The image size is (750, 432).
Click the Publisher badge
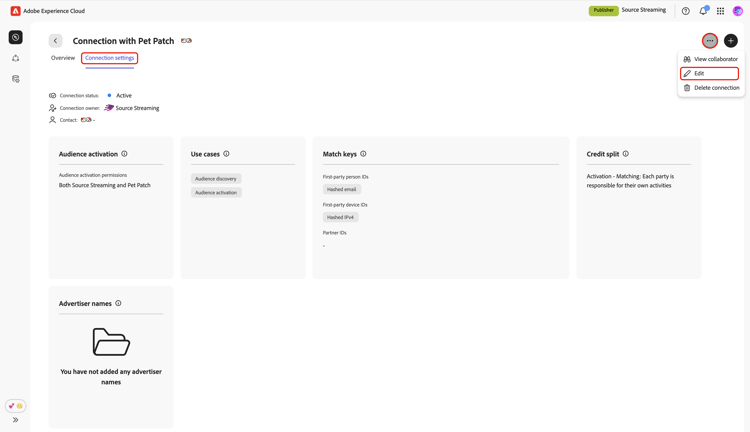[604, 10]
